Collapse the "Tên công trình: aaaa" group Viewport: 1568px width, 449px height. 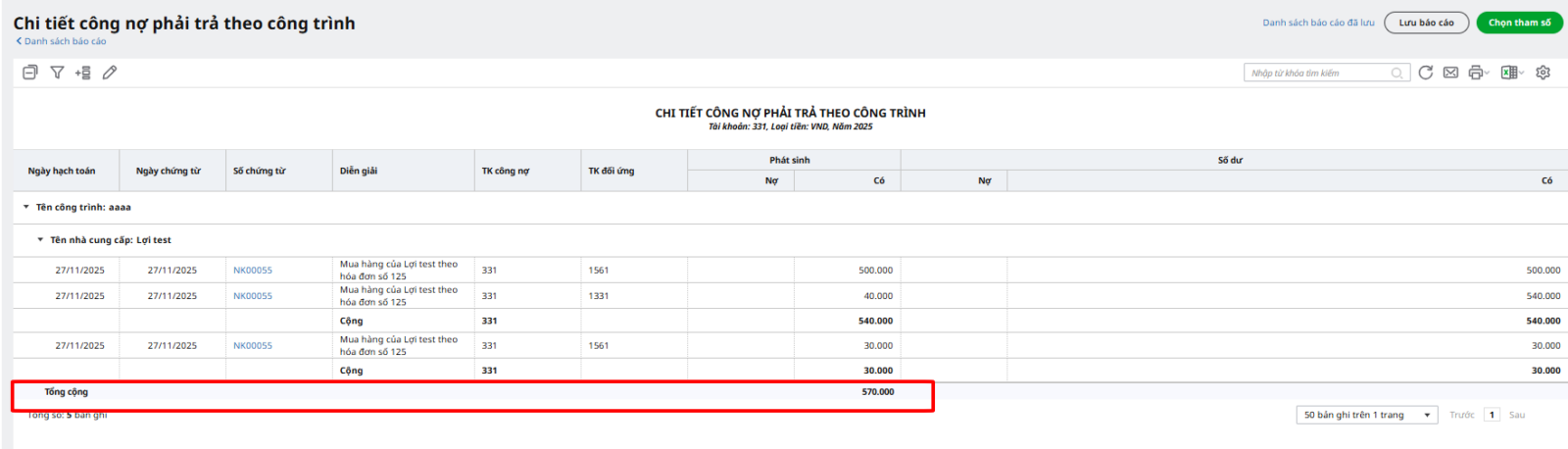point(26,208)
